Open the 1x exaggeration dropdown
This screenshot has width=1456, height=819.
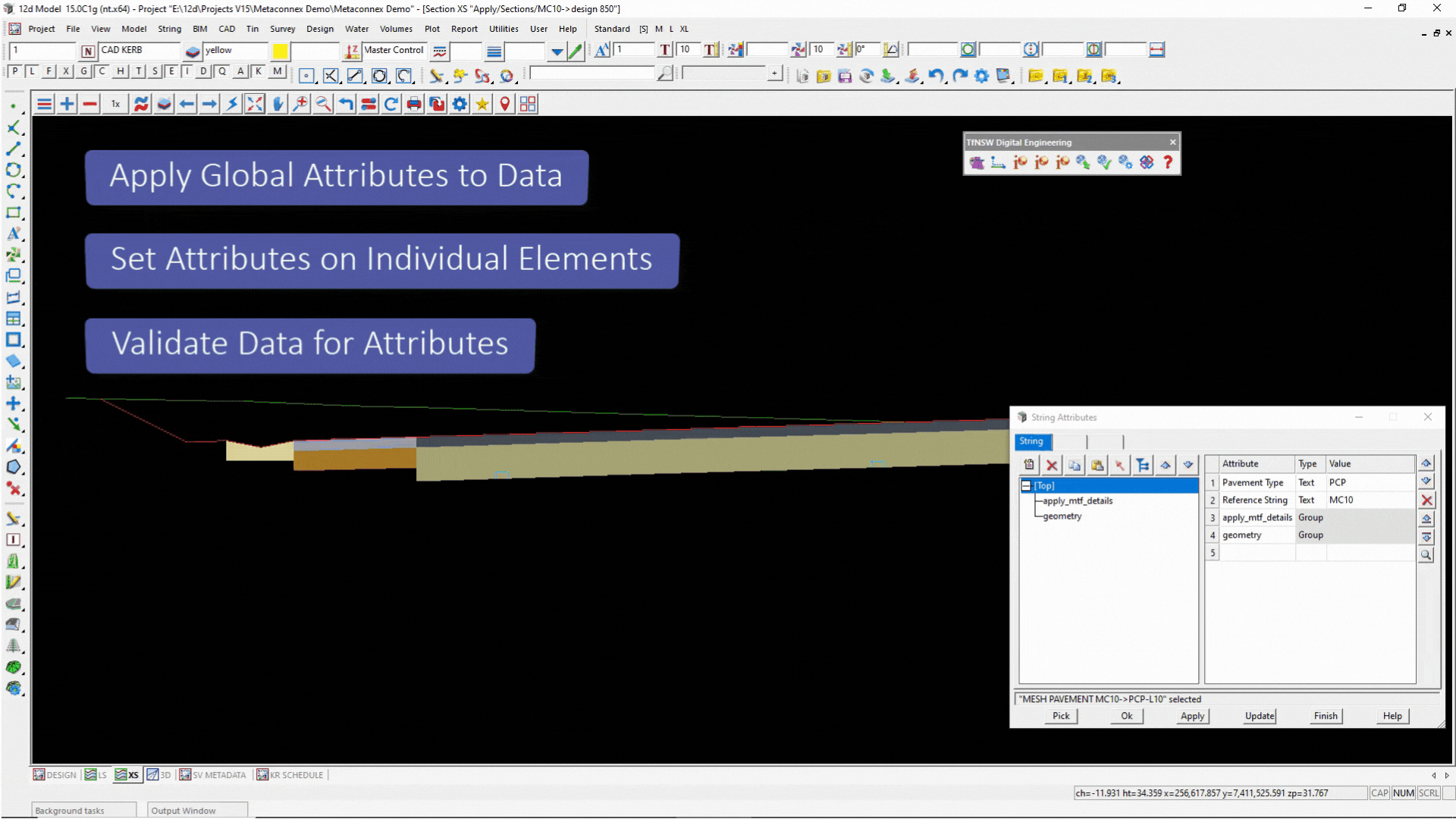pyautogui.click(x=115, y=104)
